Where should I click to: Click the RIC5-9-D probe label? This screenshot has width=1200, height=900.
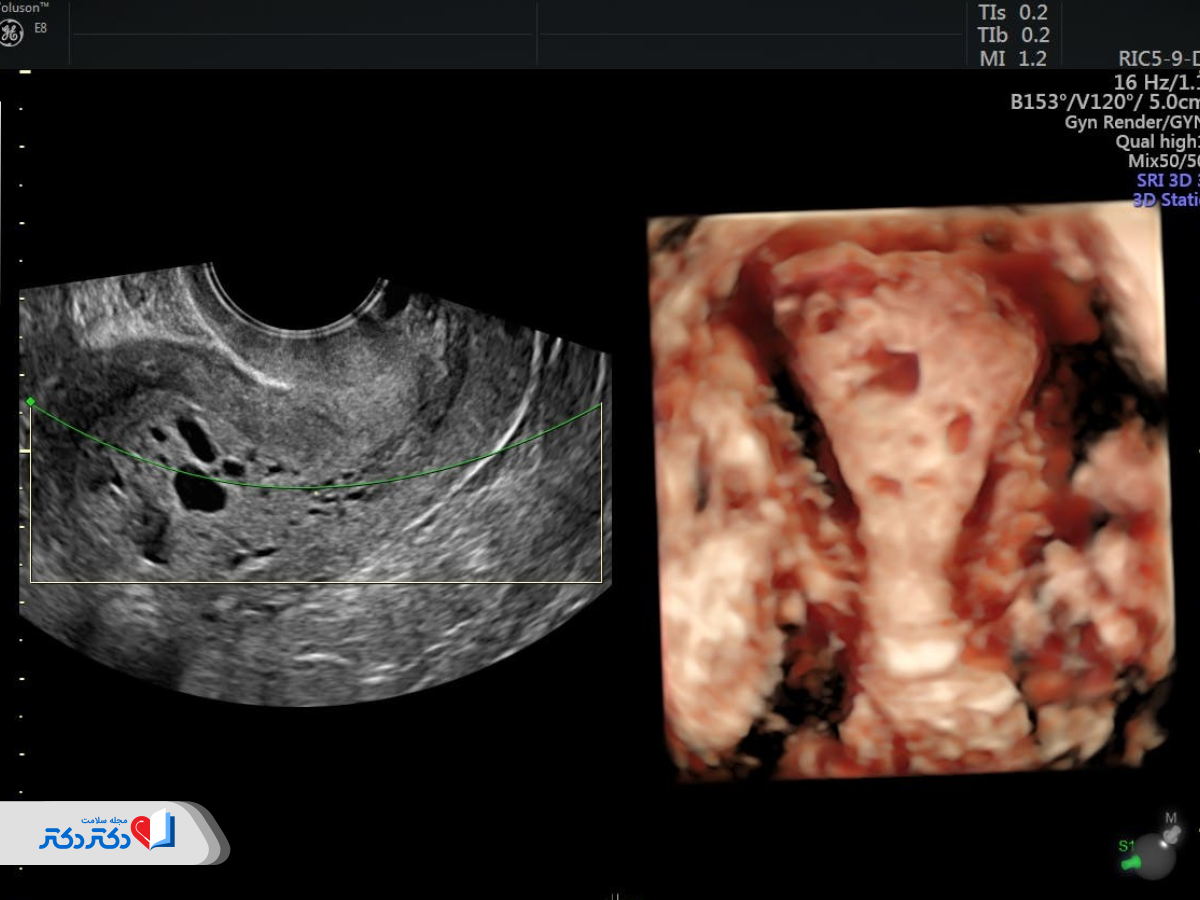[1158, 60]
